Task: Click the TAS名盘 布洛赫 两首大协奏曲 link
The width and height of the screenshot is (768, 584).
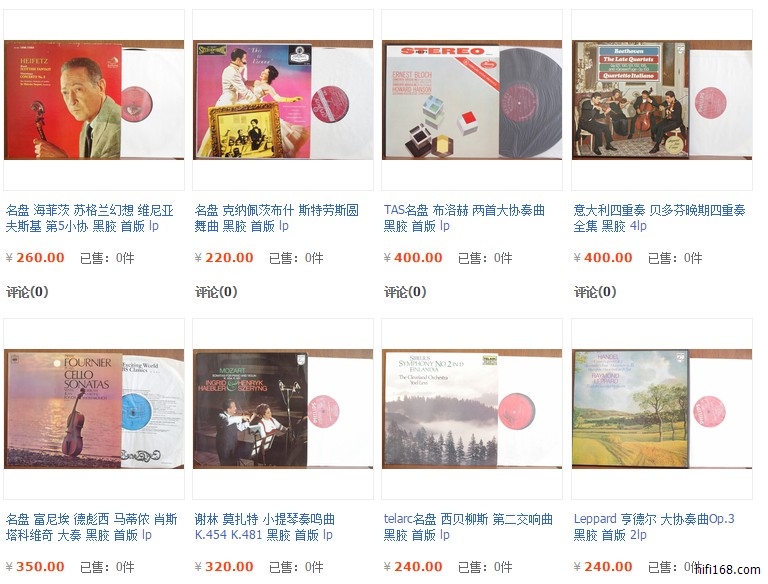Action: tap(464, 218)
